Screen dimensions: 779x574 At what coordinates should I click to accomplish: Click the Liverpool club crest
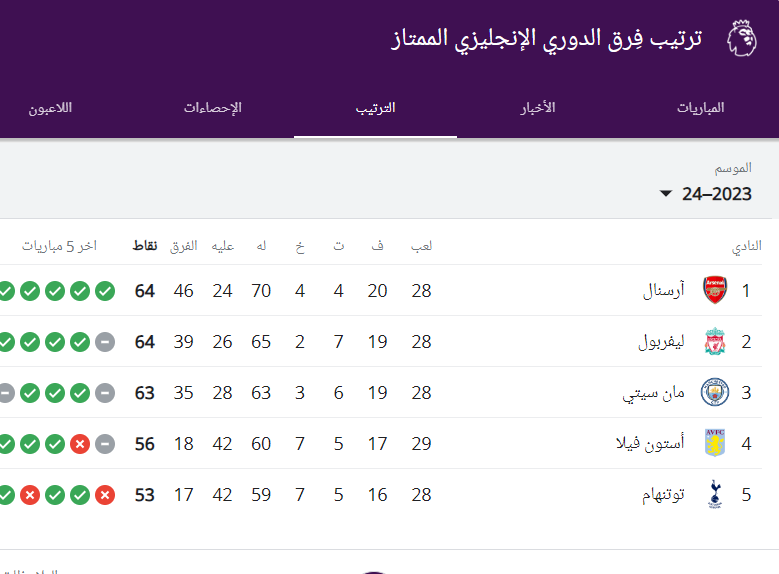pos(715,342)
